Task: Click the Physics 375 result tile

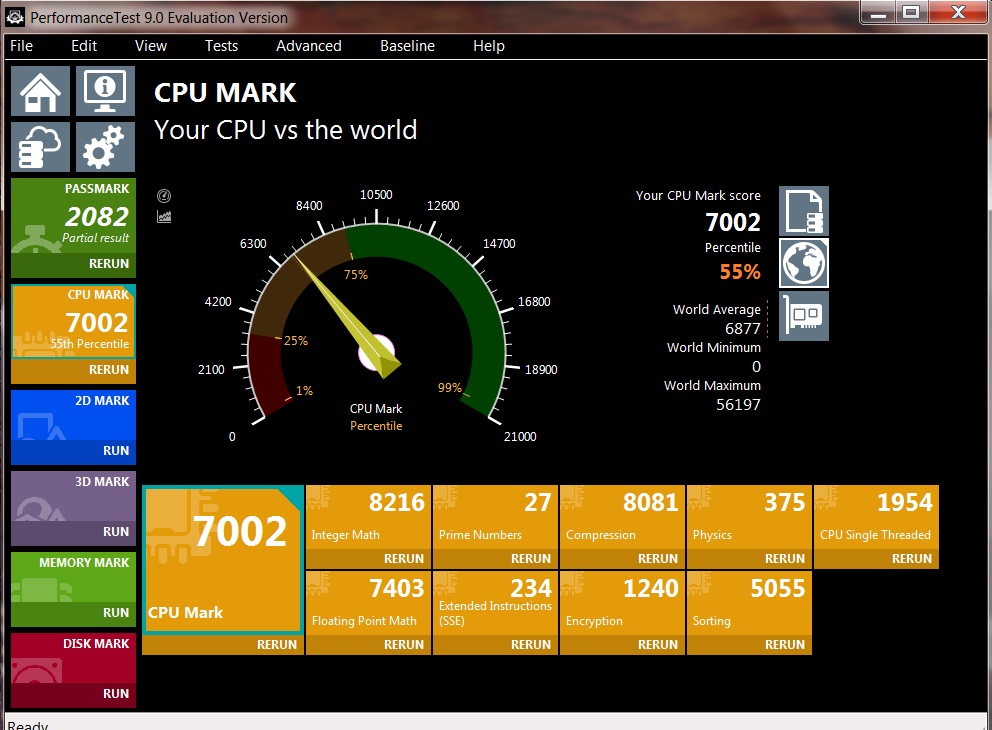Action: [x=749, y=517]
